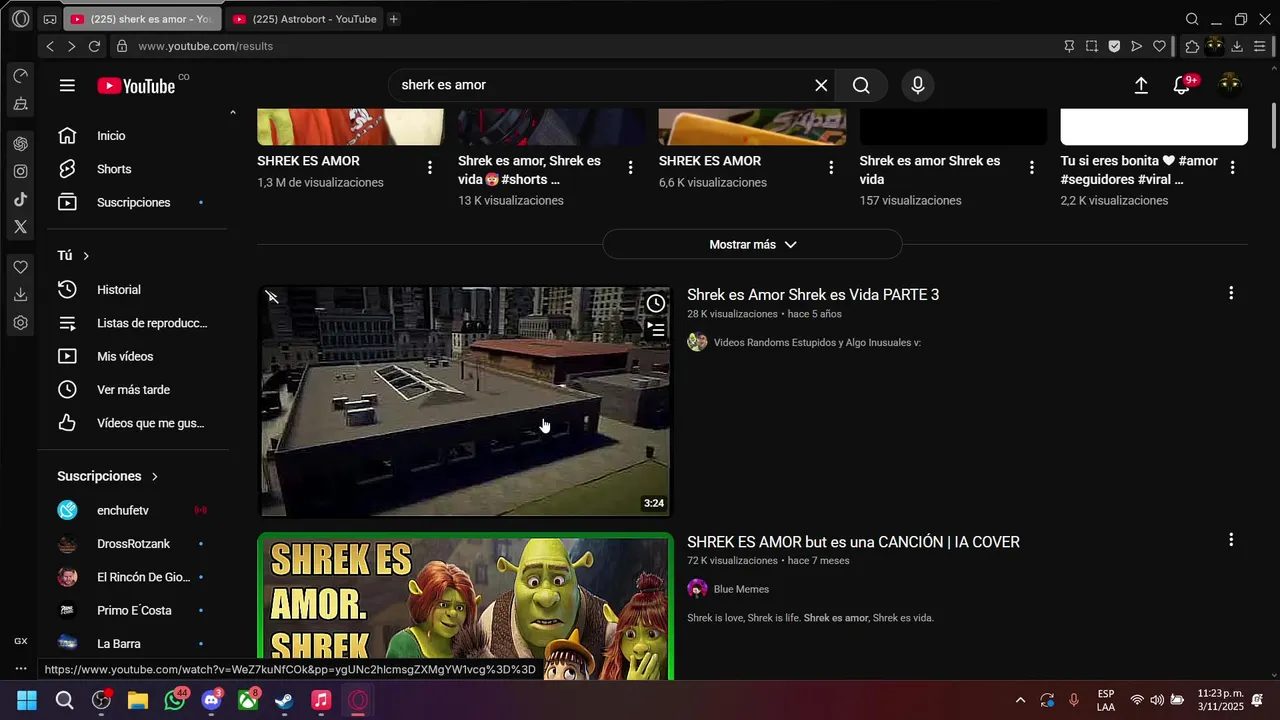Open the Opera GX main menu logo

coord(20,19)
